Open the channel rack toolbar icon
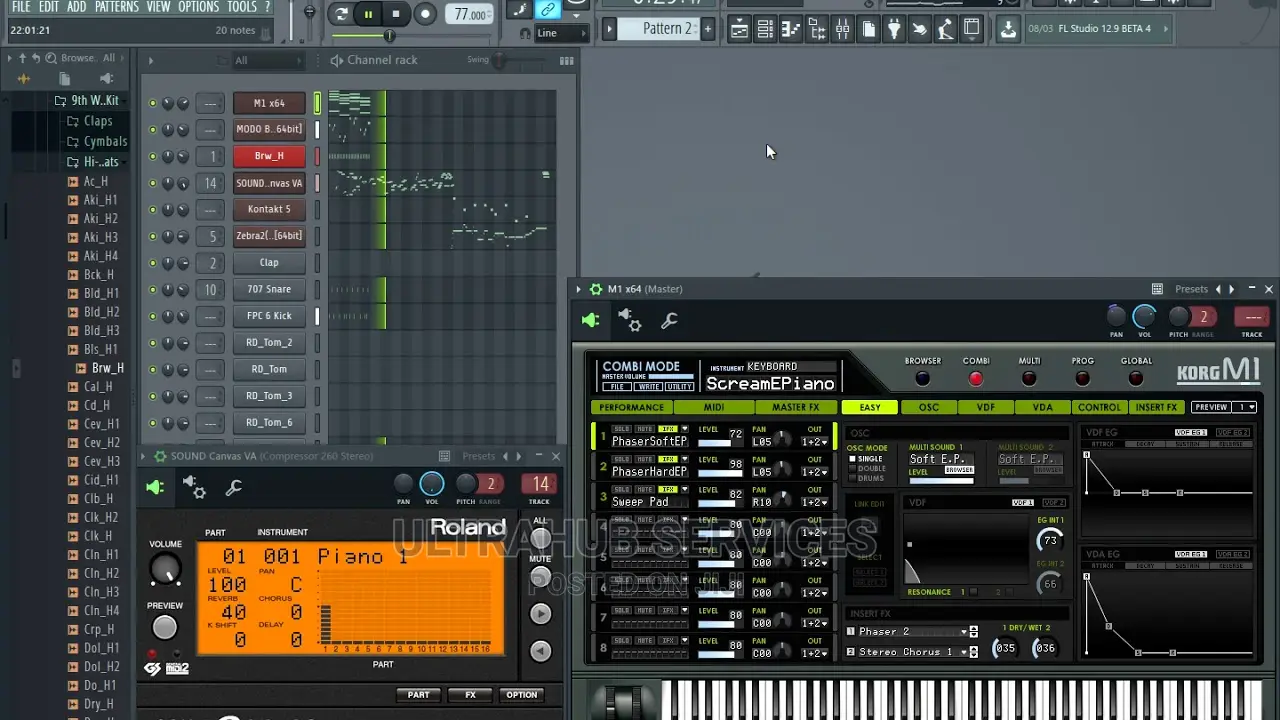Screen dimensions: 1280x720 click(765, 29)
